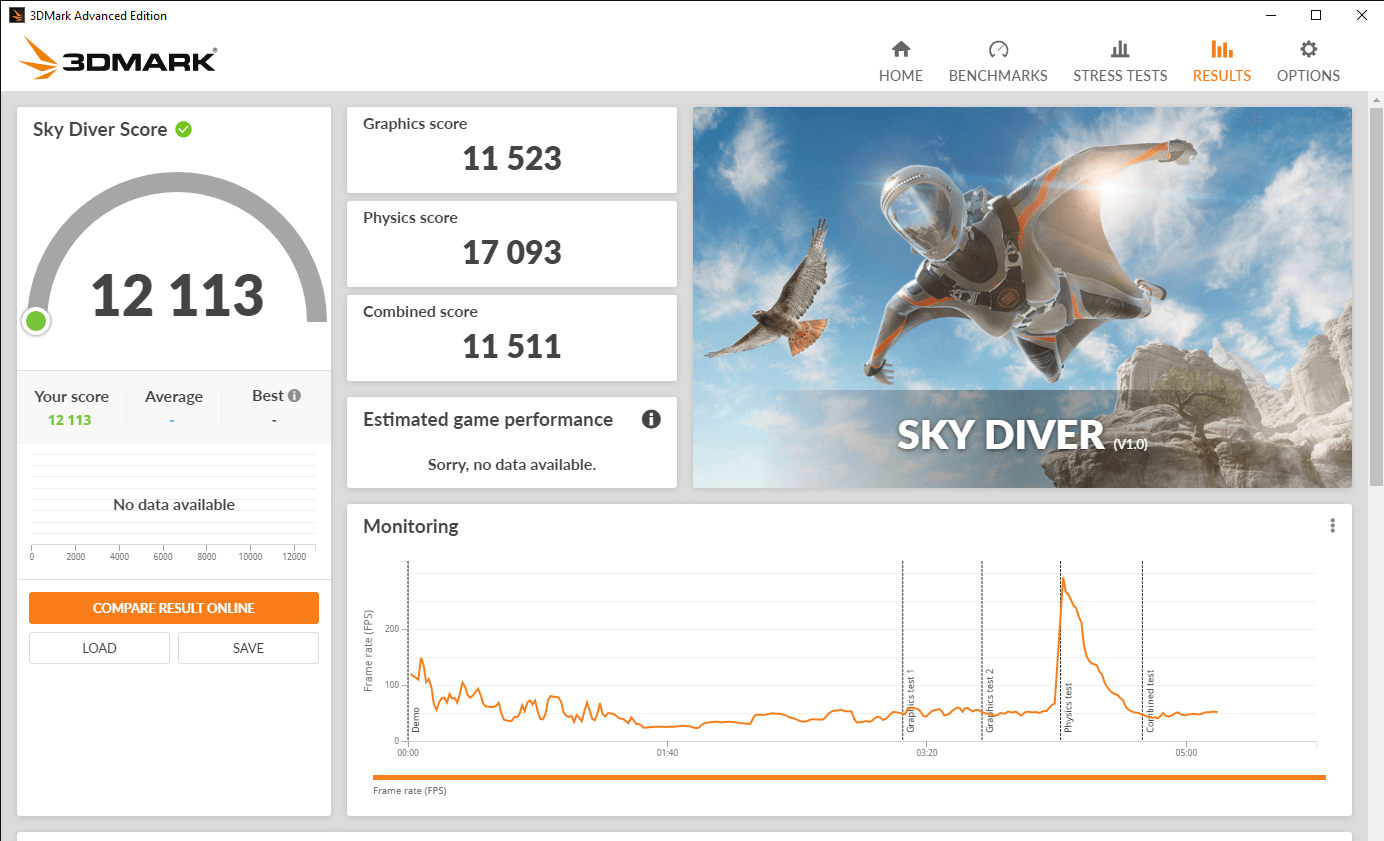Click the Sky Diver banner image
This screenshot has width=1384, height=841.
(x=1022, y=298)
